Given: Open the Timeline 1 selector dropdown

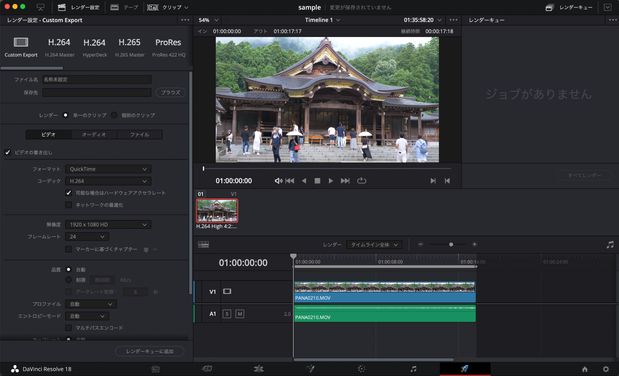Looking at the screenshot, I should click(x=322, y=20).
